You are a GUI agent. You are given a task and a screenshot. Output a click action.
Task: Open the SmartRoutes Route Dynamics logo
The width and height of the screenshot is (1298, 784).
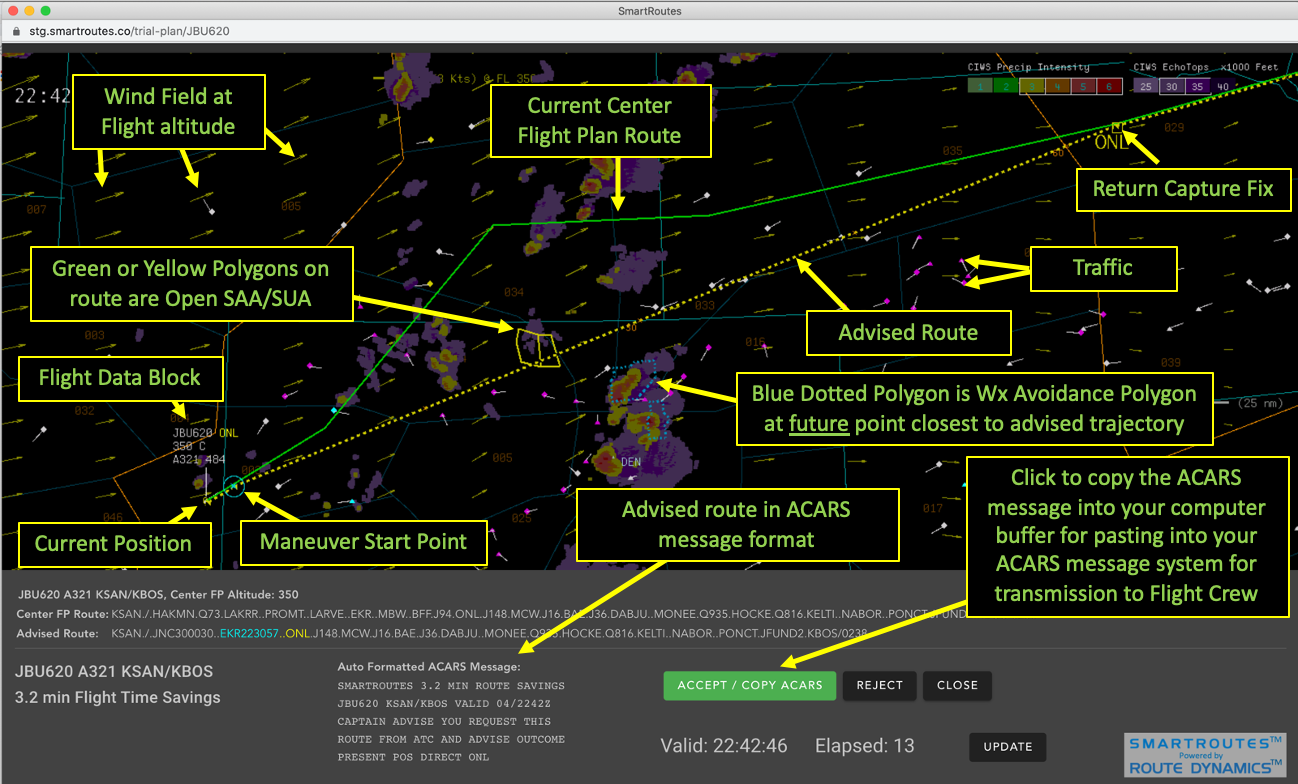pos(1204,755)
